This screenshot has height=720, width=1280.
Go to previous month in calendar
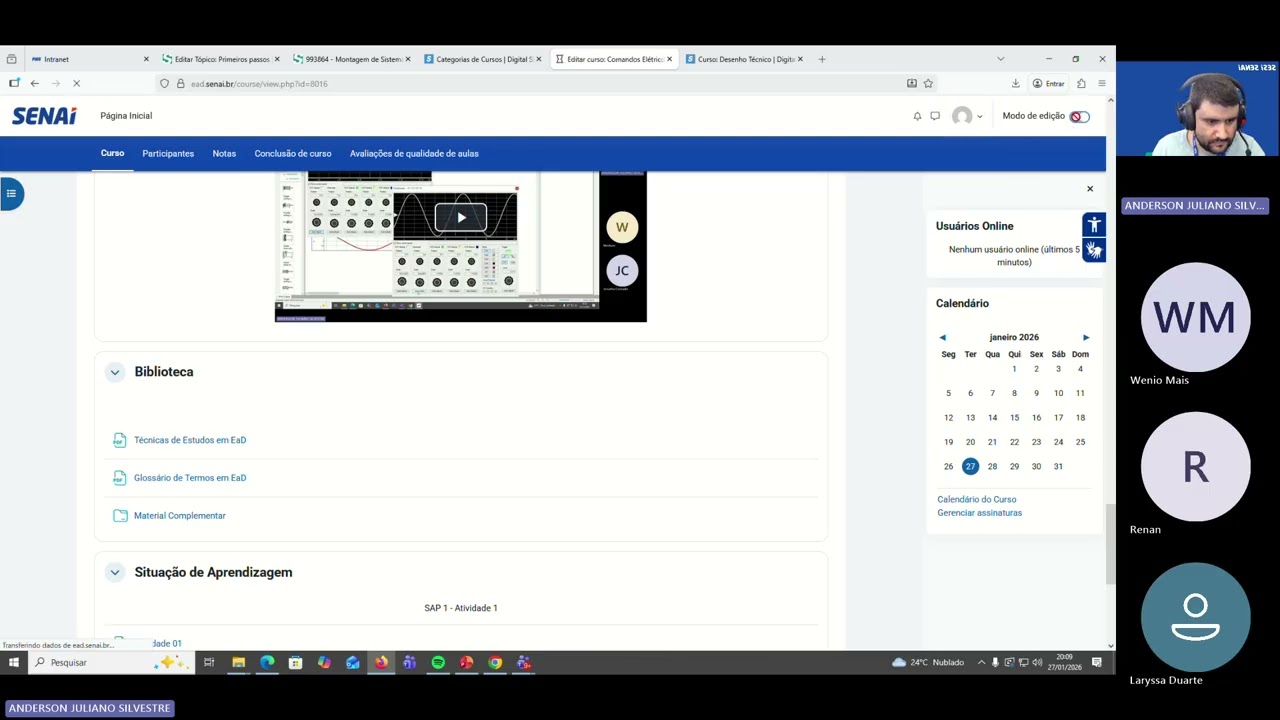pyautogui.click(x=942, y=338)
